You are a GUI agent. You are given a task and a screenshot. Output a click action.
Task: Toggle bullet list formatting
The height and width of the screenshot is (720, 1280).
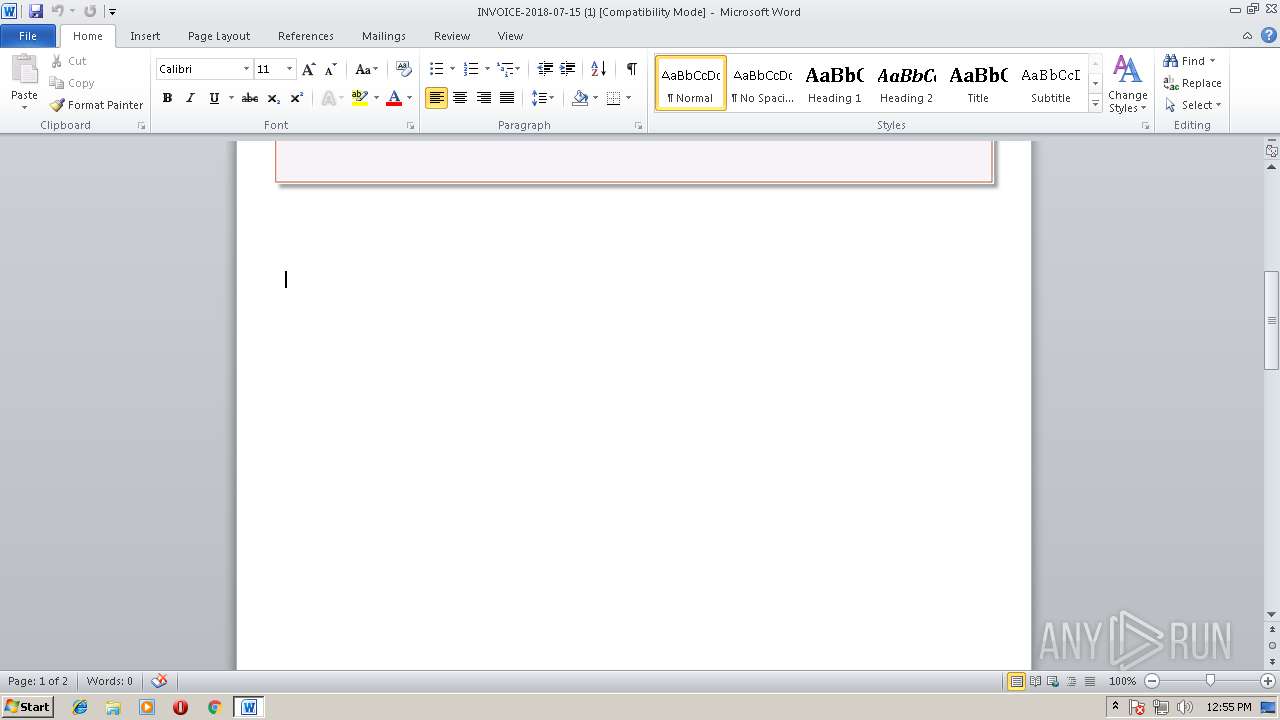click(x=436, y=69)
